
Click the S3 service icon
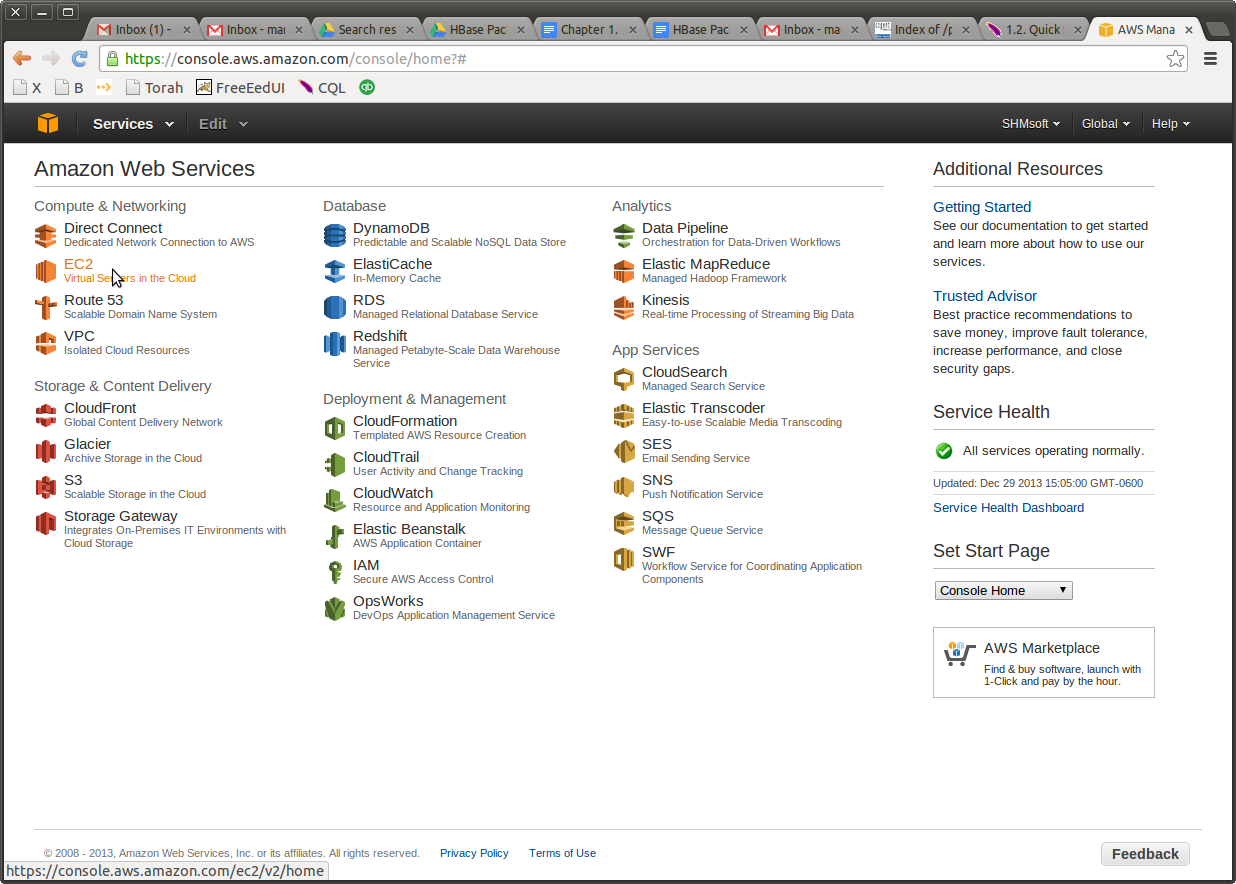pos(46,488)
